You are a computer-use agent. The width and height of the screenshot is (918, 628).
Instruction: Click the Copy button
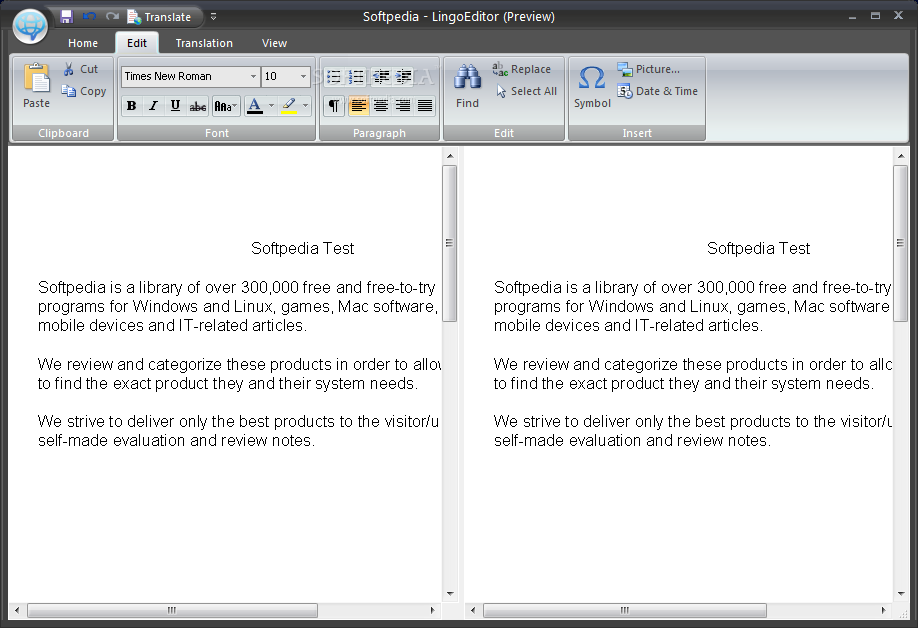(84, 91)
